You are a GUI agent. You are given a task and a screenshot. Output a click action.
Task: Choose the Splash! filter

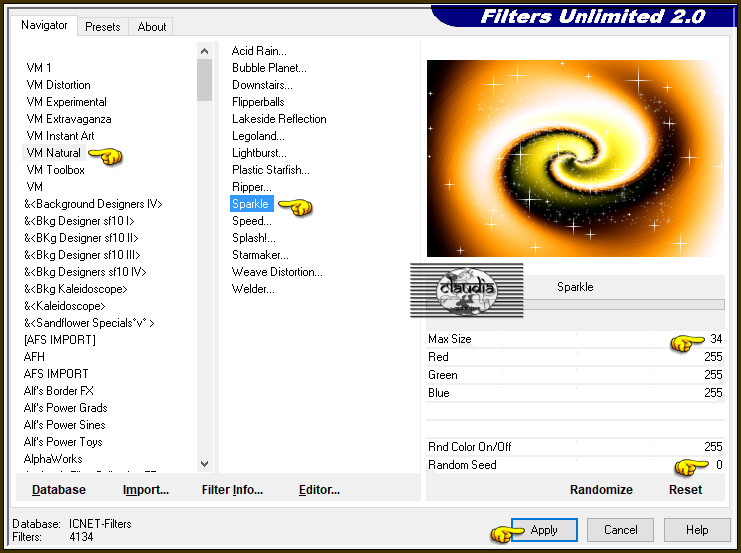[253, 238]
